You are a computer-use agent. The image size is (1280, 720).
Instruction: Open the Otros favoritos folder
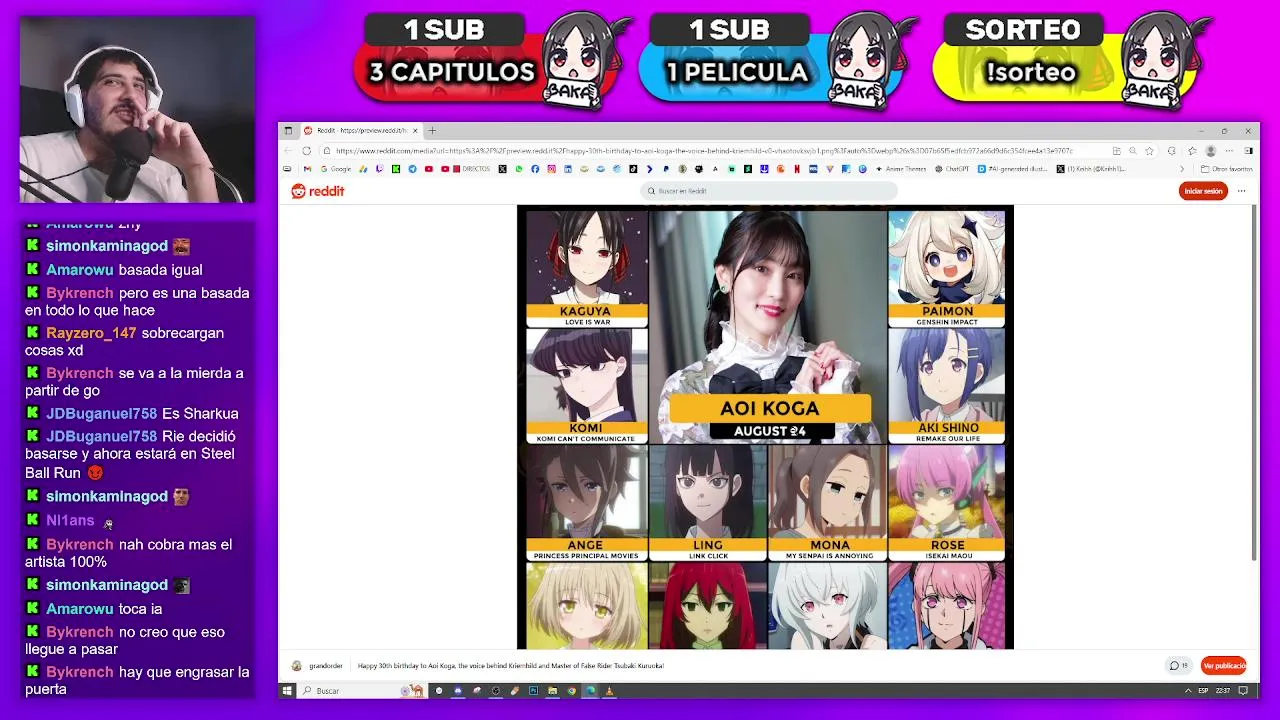tap(1226, 169)
